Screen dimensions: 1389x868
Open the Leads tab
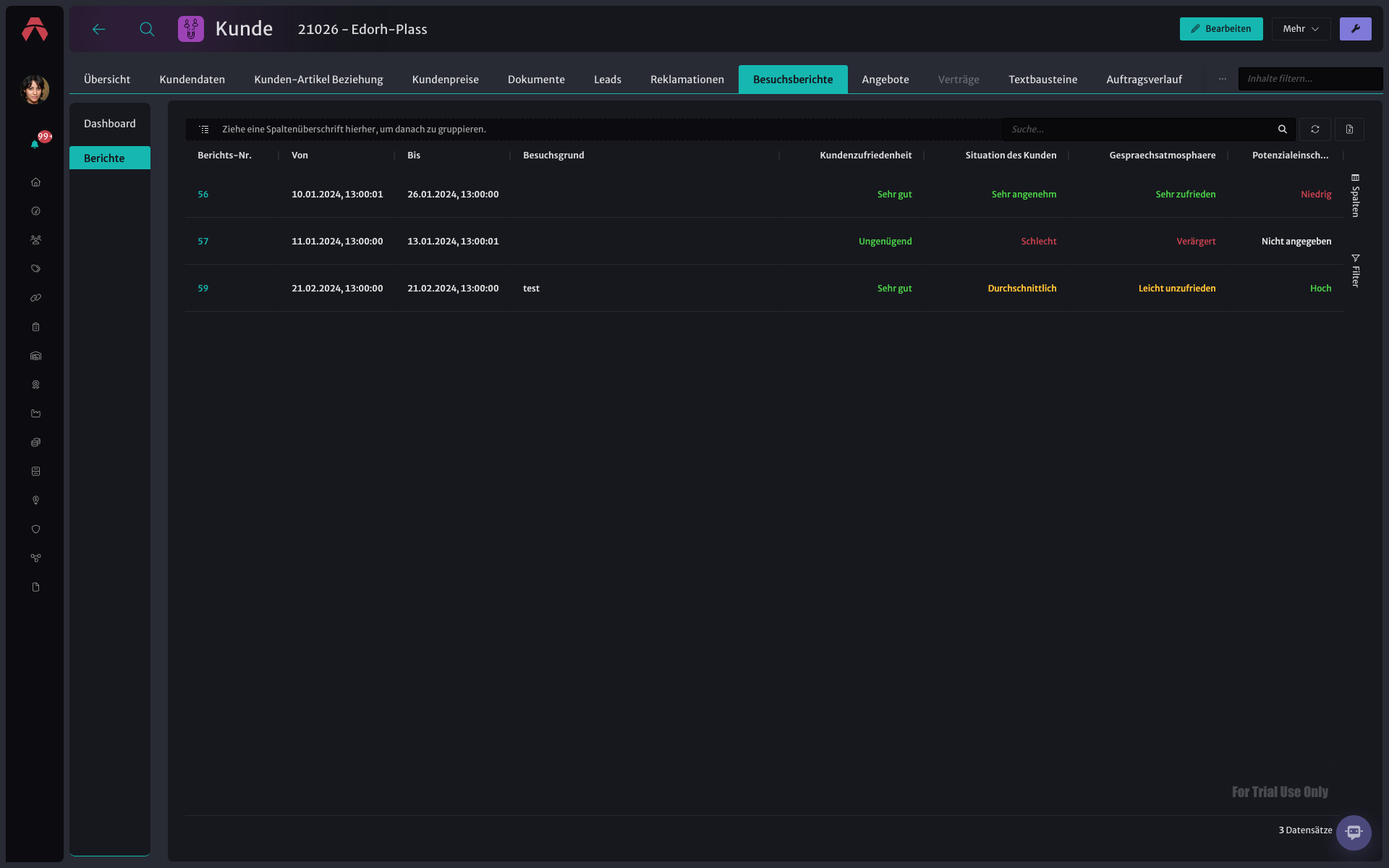click(x=608, y=80)
